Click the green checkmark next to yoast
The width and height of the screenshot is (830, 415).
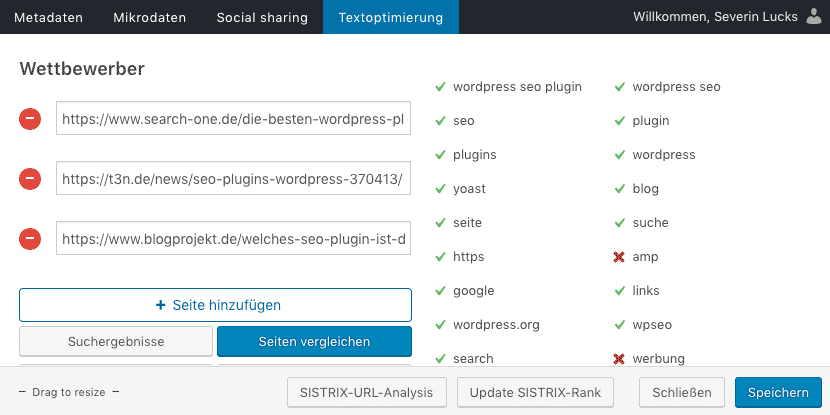440,189
